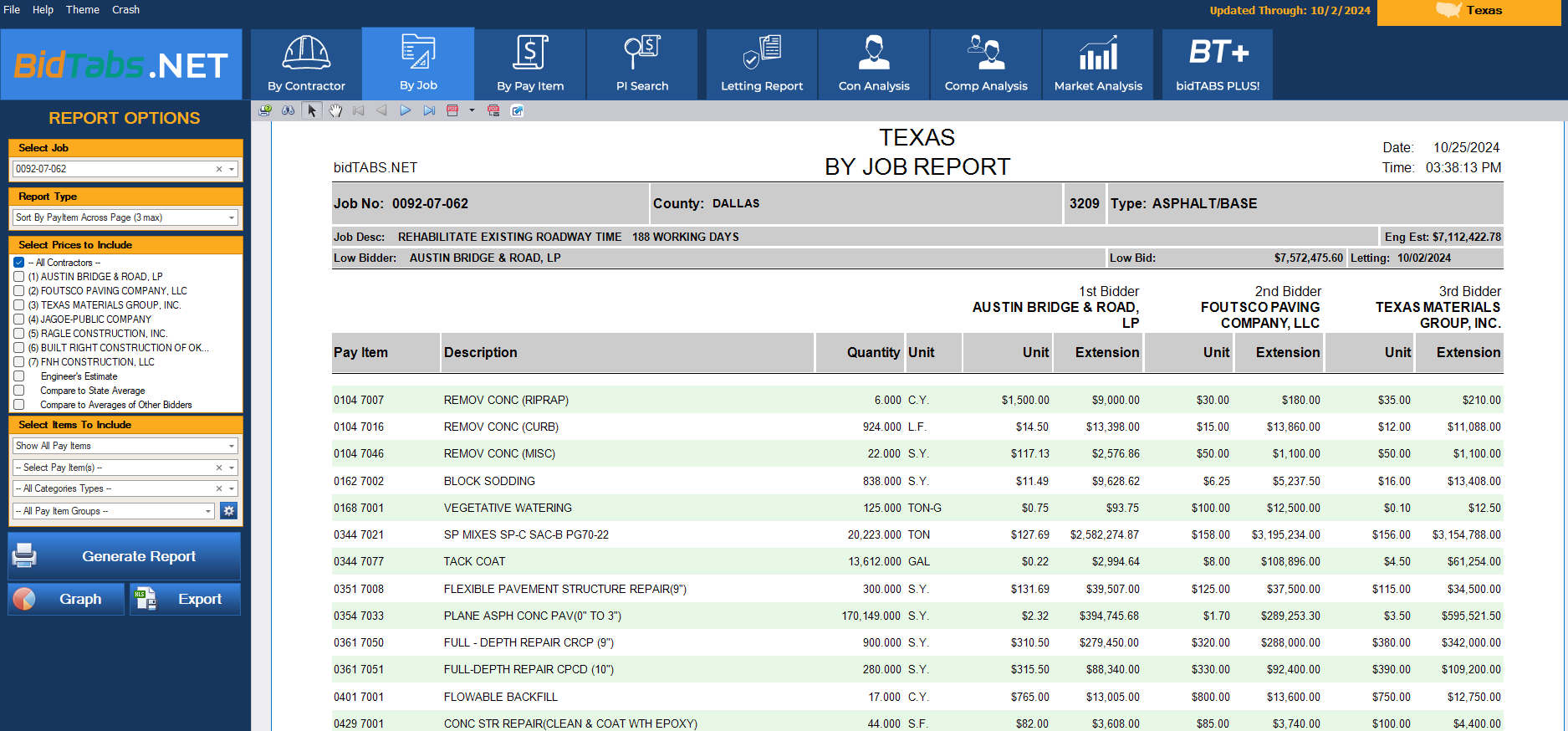Clear the All Categories Types field X
The height and width of the screenshot is (731, 1568).
(219, 488)
